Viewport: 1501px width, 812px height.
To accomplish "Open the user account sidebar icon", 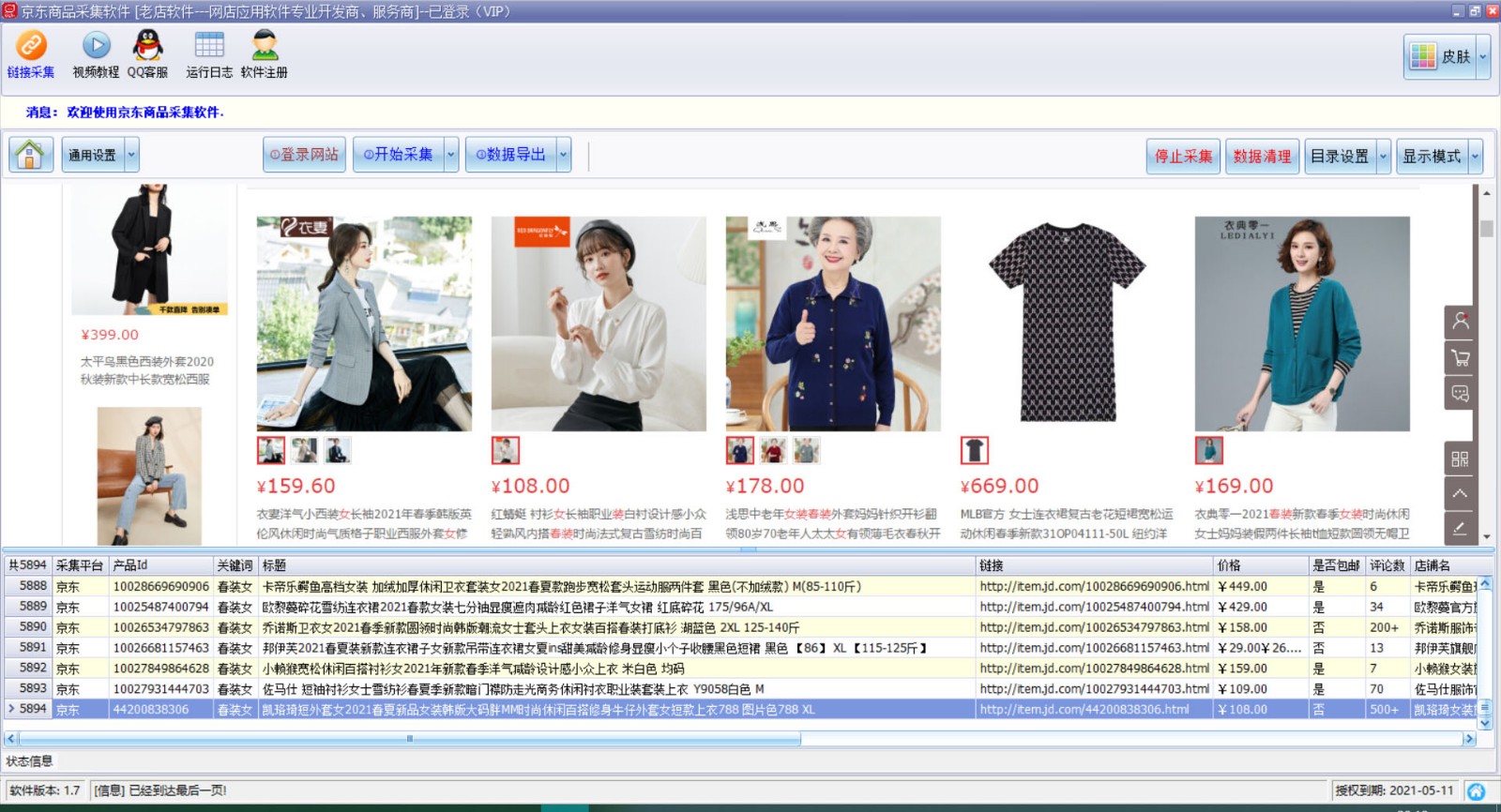I will click(x=1460, y=322).
